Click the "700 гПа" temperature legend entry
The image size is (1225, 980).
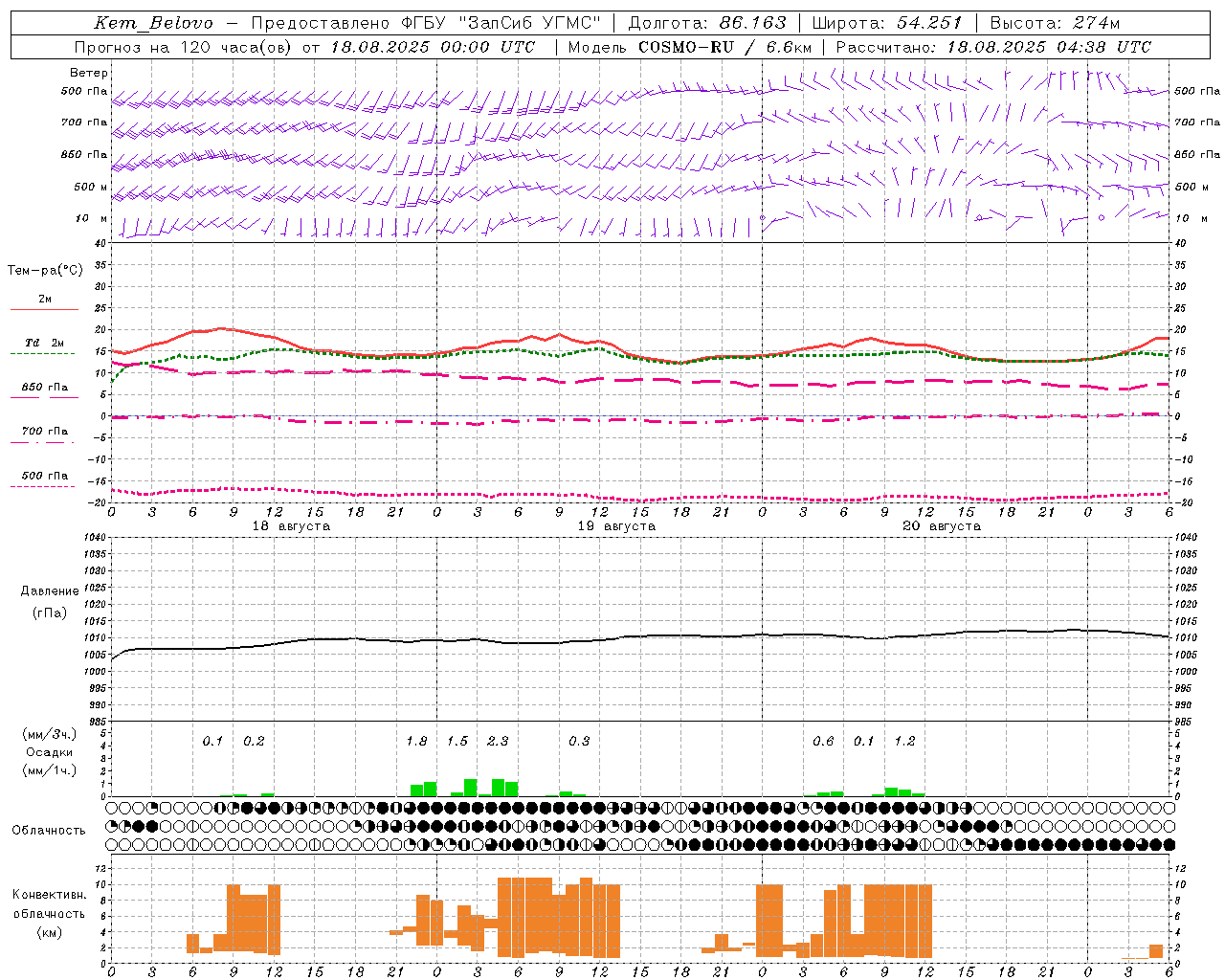(45, 432)
